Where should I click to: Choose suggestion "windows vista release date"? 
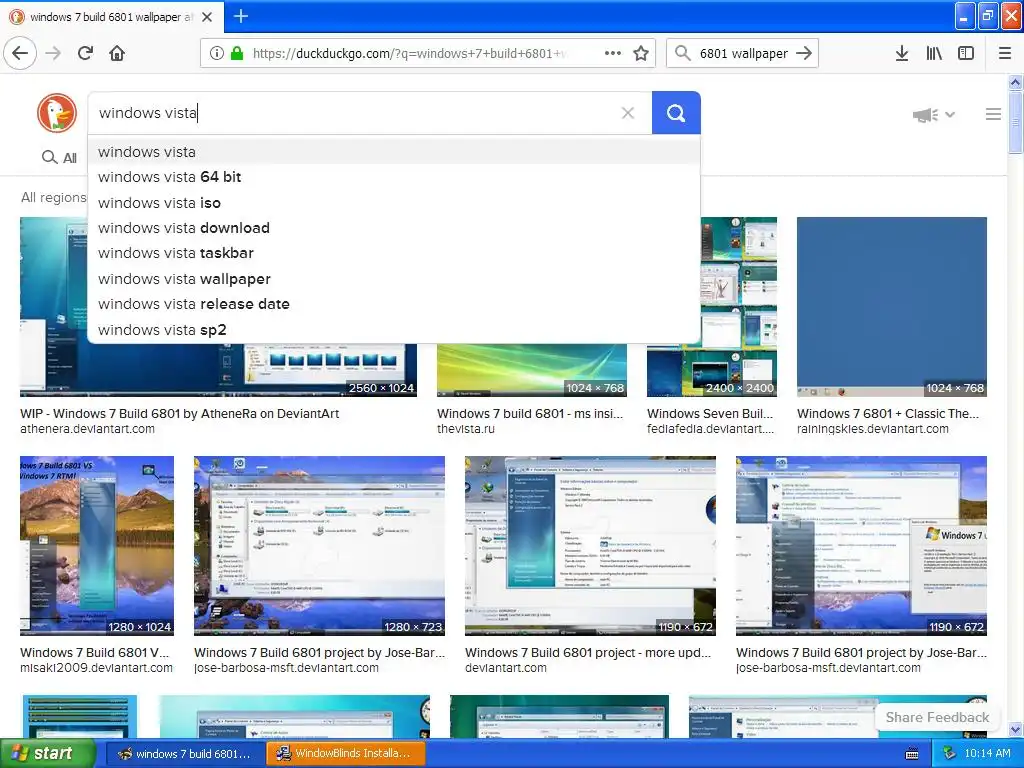coord(394,304)
